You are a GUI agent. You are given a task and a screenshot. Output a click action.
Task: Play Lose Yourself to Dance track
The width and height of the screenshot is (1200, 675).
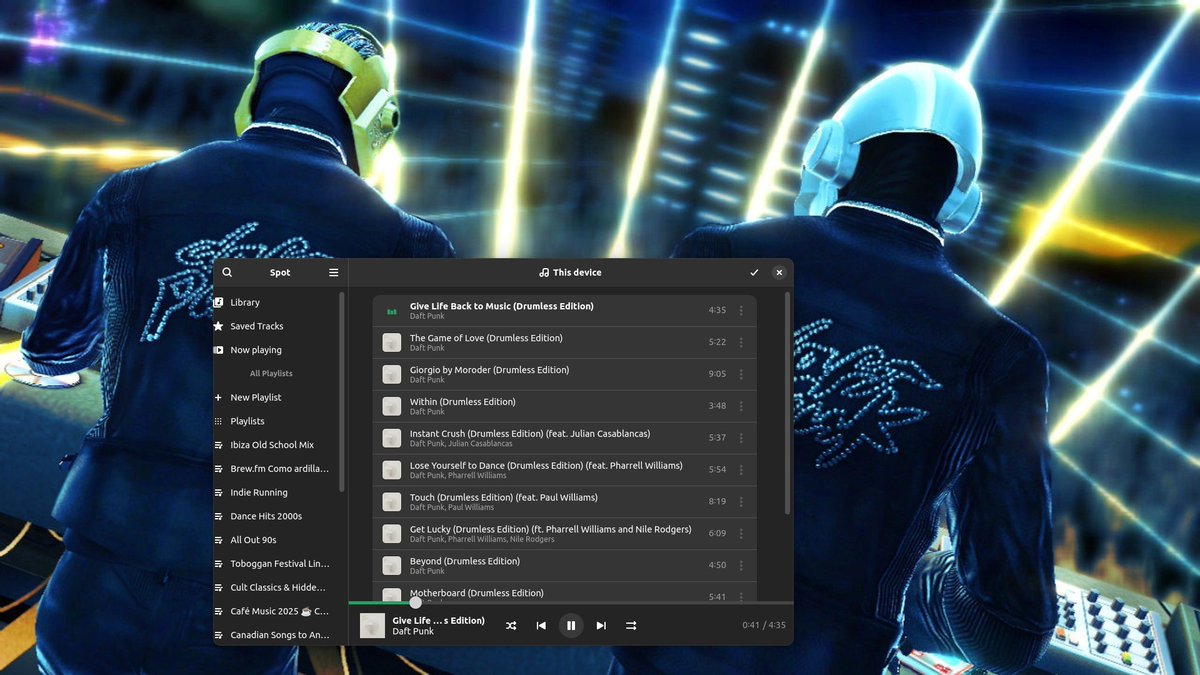pos(565,469)
